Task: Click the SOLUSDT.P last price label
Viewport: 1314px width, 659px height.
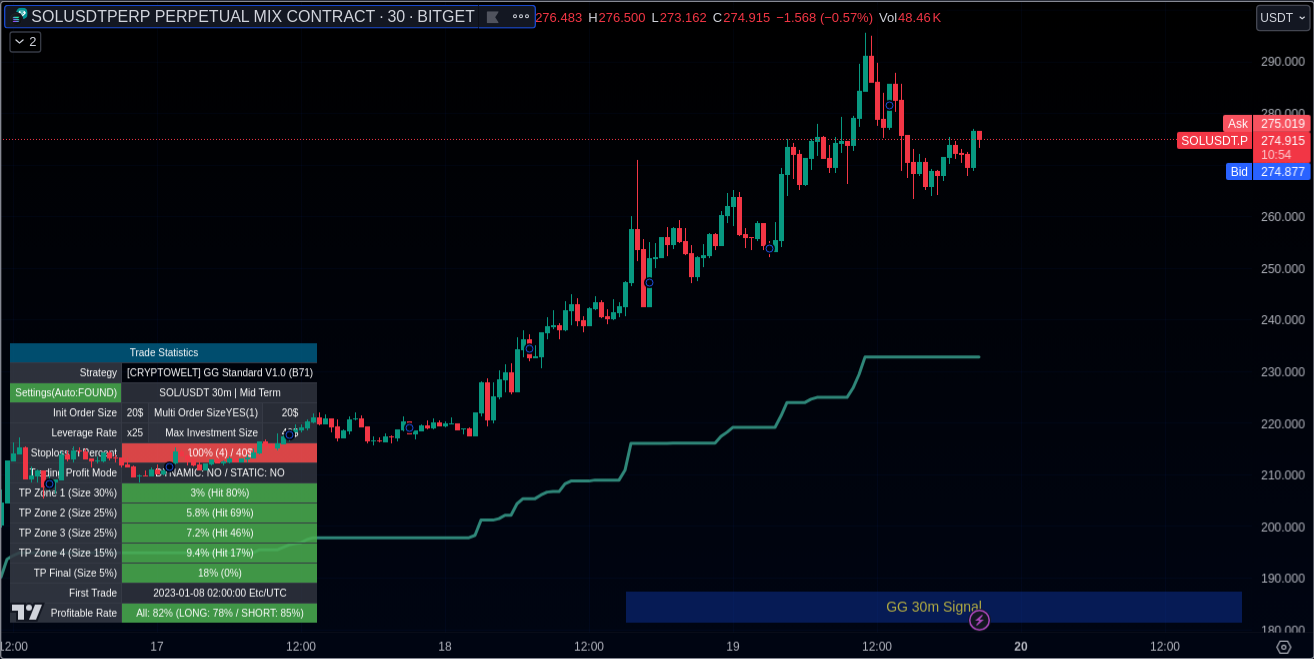Action: coord(1214,141)
